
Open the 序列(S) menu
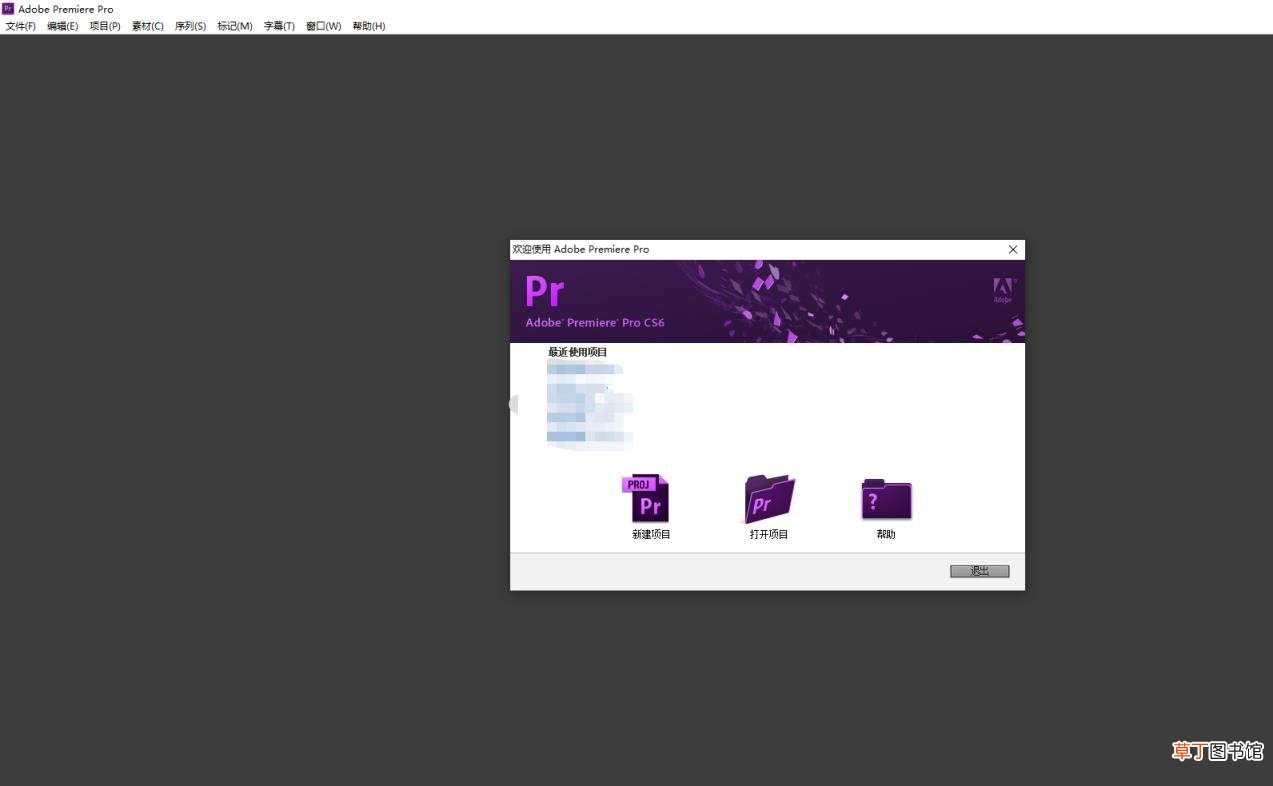click(x=191, y=26)
